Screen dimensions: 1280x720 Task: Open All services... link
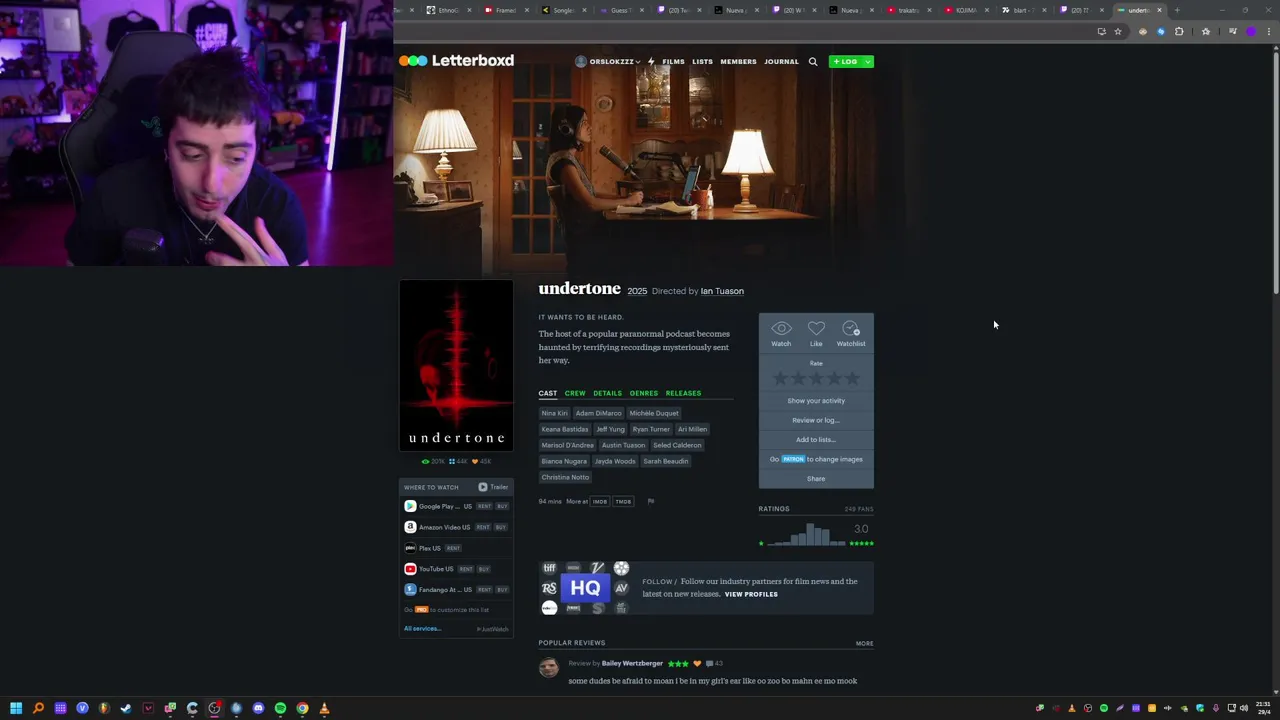click(422, 628)
